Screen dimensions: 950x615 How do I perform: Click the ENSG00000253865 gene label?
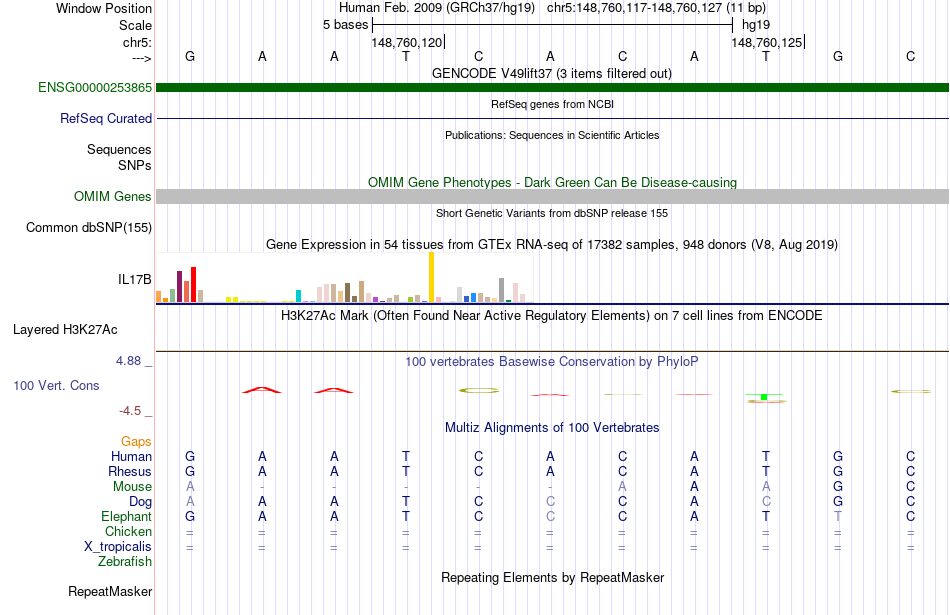(95, 87)
